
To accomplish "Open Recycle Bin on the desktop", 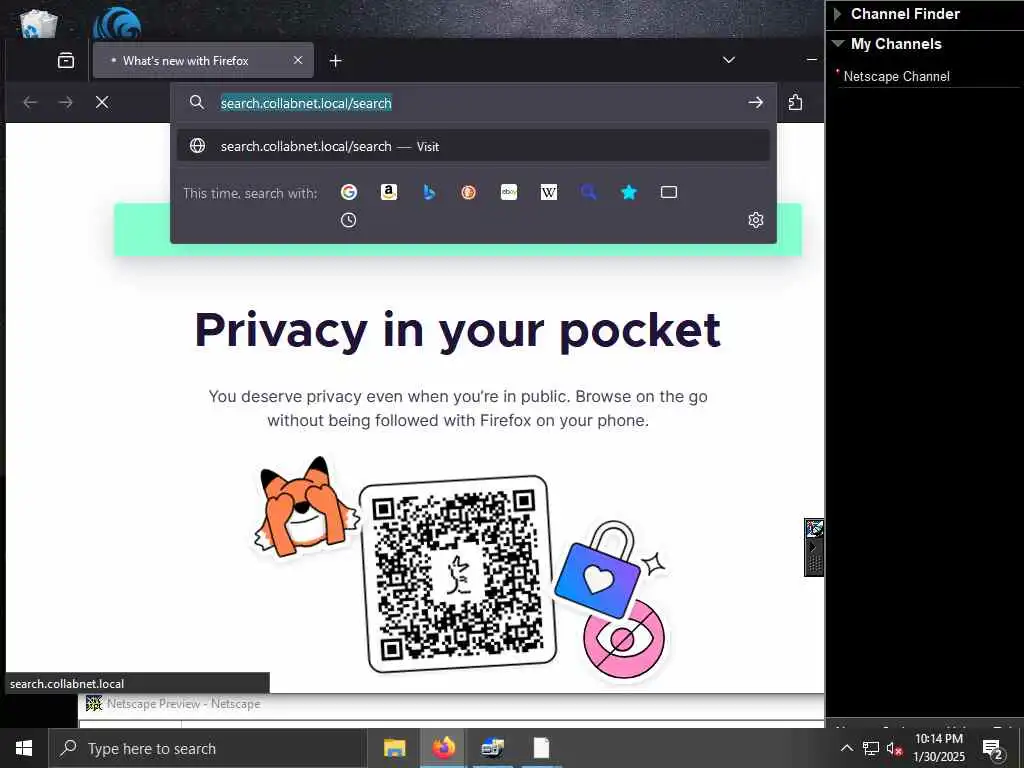I will (x=38, y=24).
